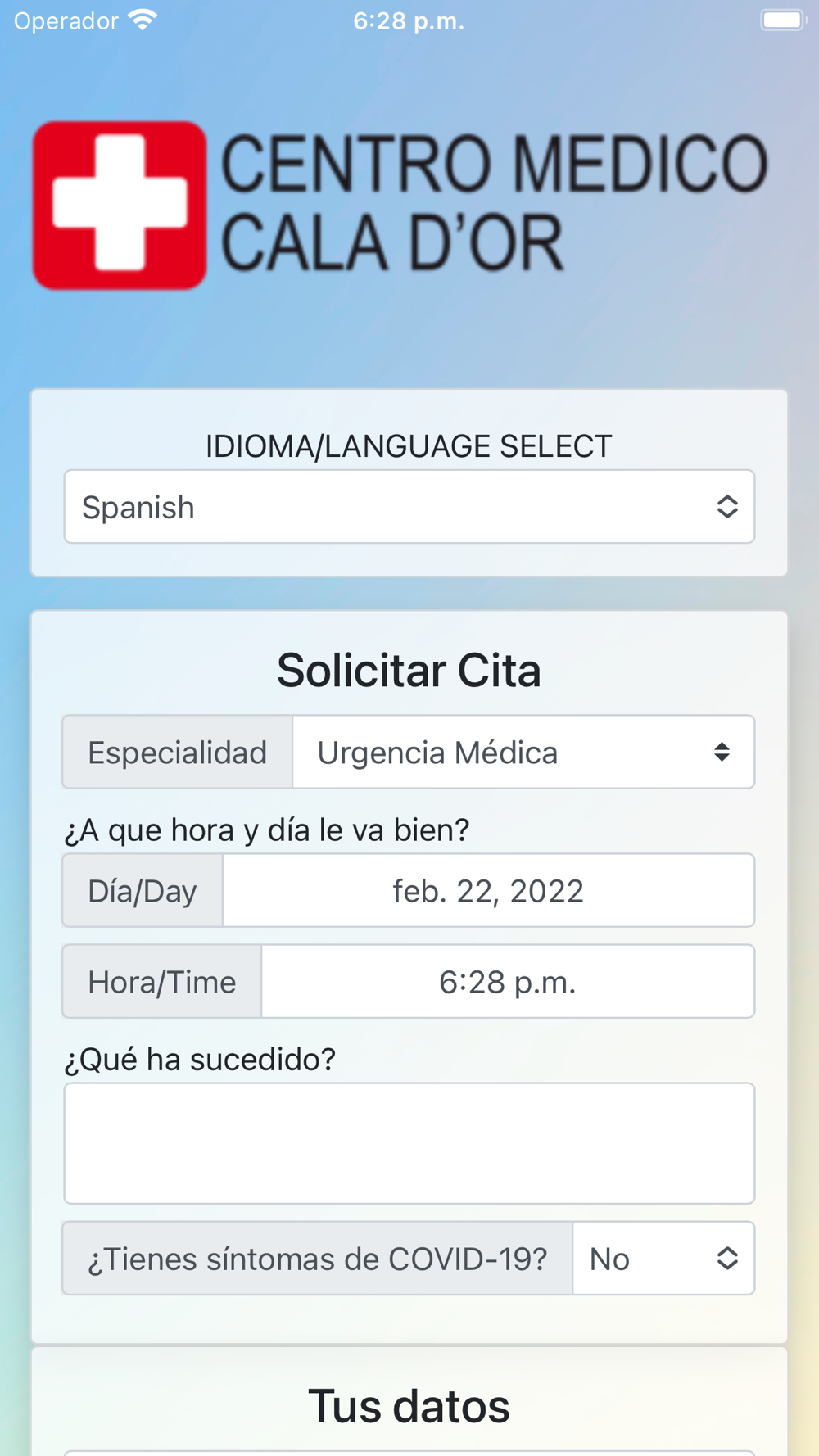Tap the red cross logo icon
This screenshot has width=819, height=1456.
pyautogui.click(x=120, y=206)
